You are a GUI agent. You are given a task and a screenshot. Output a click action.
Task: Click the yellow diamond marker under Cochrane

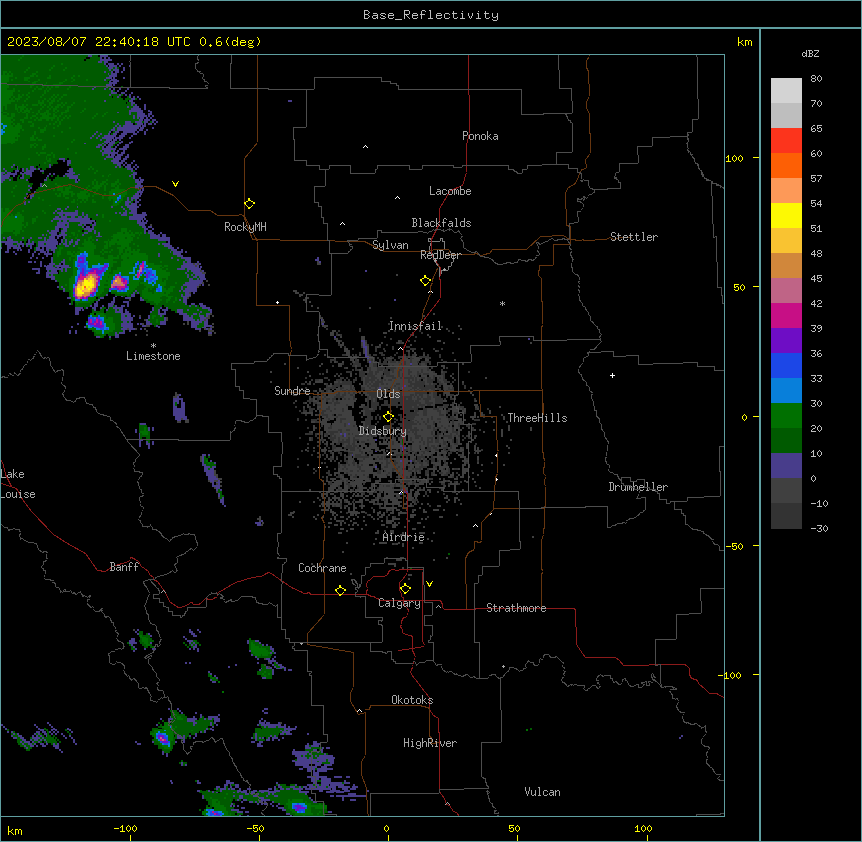click(340, 590)
